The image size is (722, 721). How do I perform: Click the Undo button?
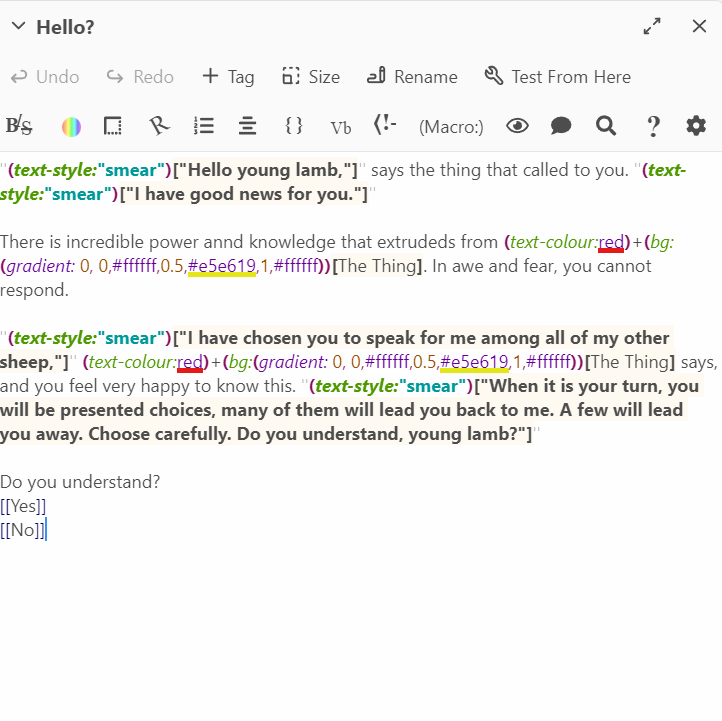point(45,77)
